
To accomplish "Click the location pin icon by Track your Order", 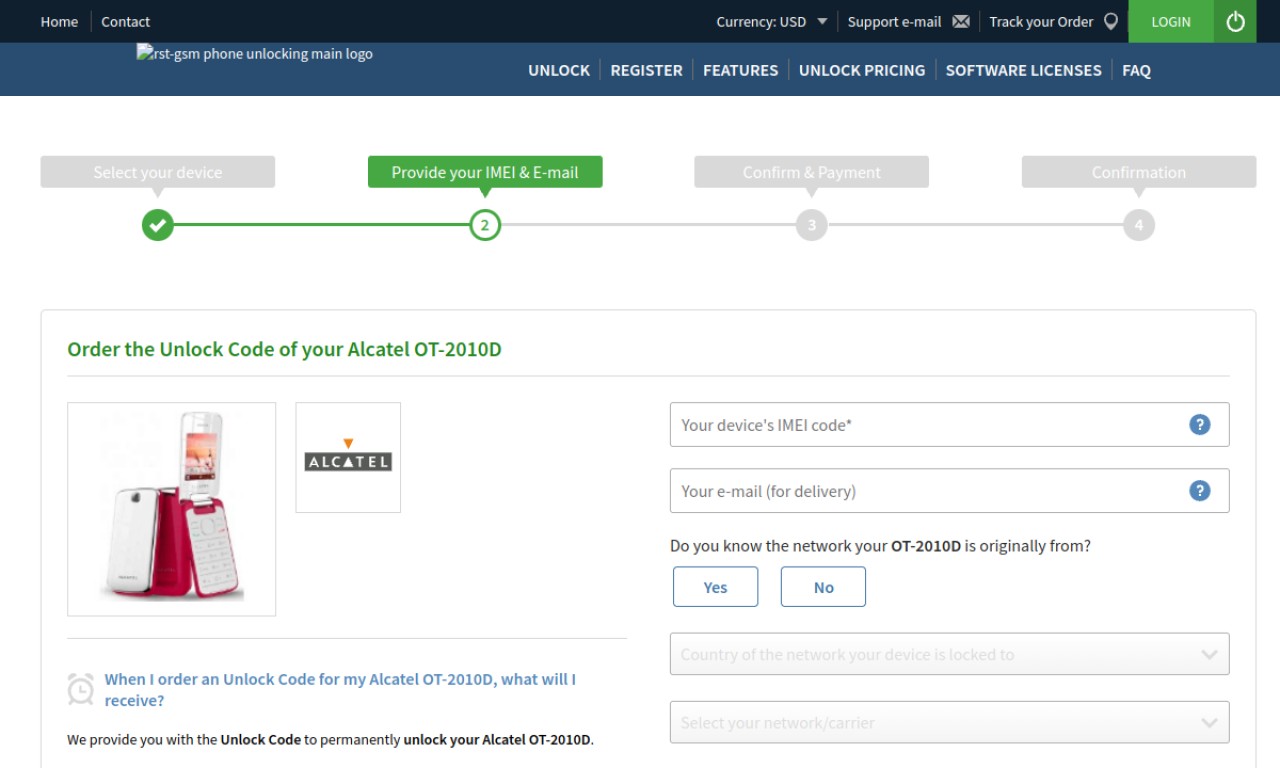I will click(x=1110, y=21).
